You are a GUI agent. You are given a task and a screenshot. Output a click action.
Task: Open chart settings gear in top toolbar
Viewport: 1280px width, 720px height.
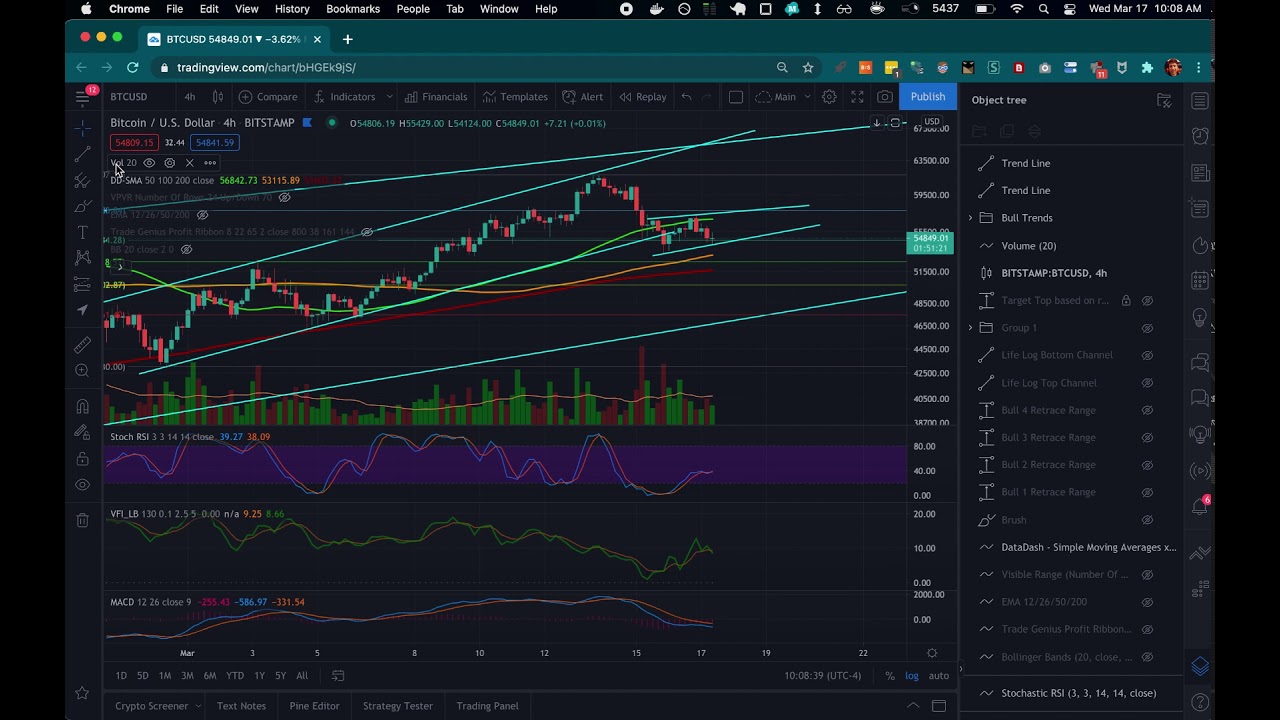tap(829, 97)
